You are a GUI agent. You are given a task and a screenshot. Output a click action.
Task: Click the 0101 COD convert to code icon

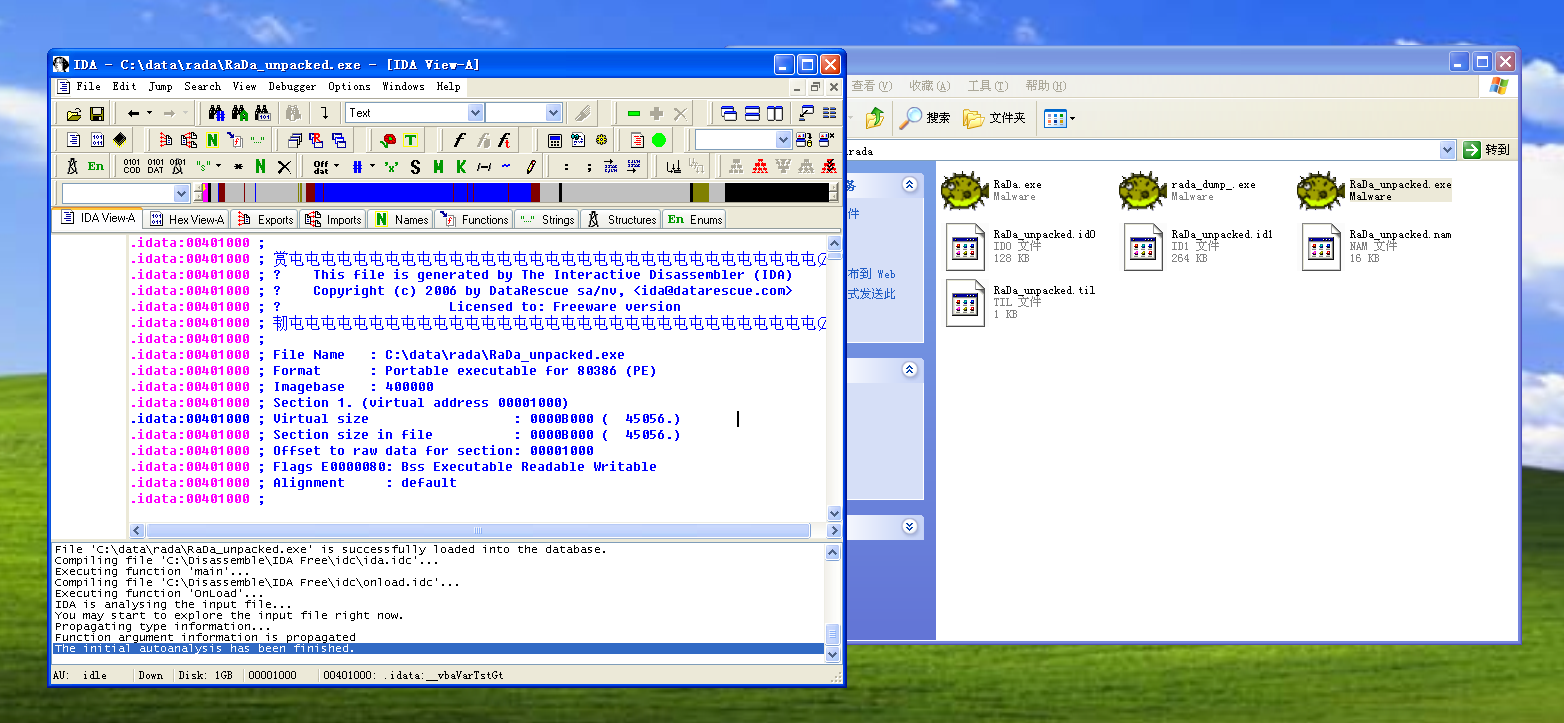coord(132,166)
